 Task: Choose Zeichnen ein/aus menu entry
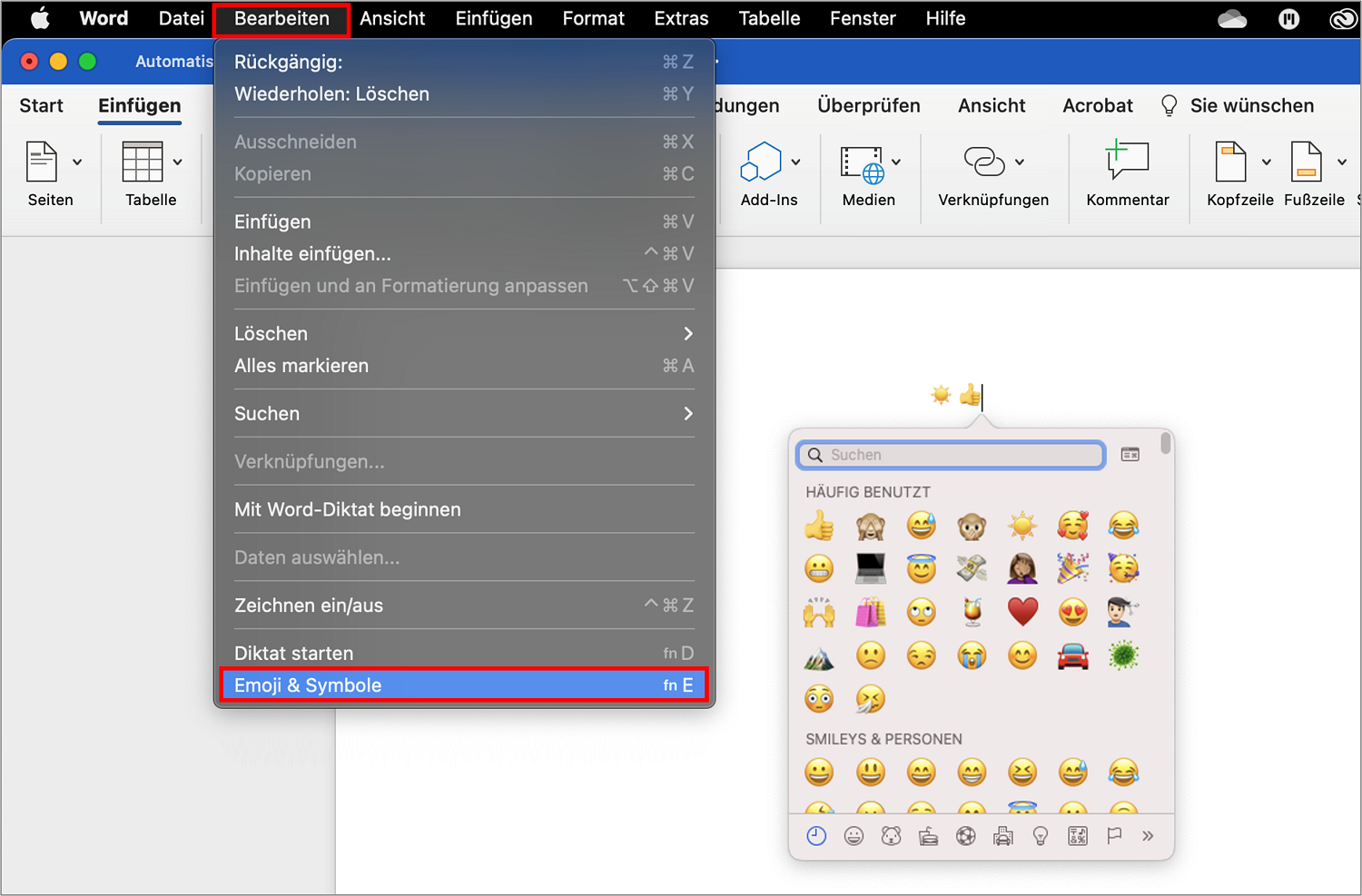(464, 605)
